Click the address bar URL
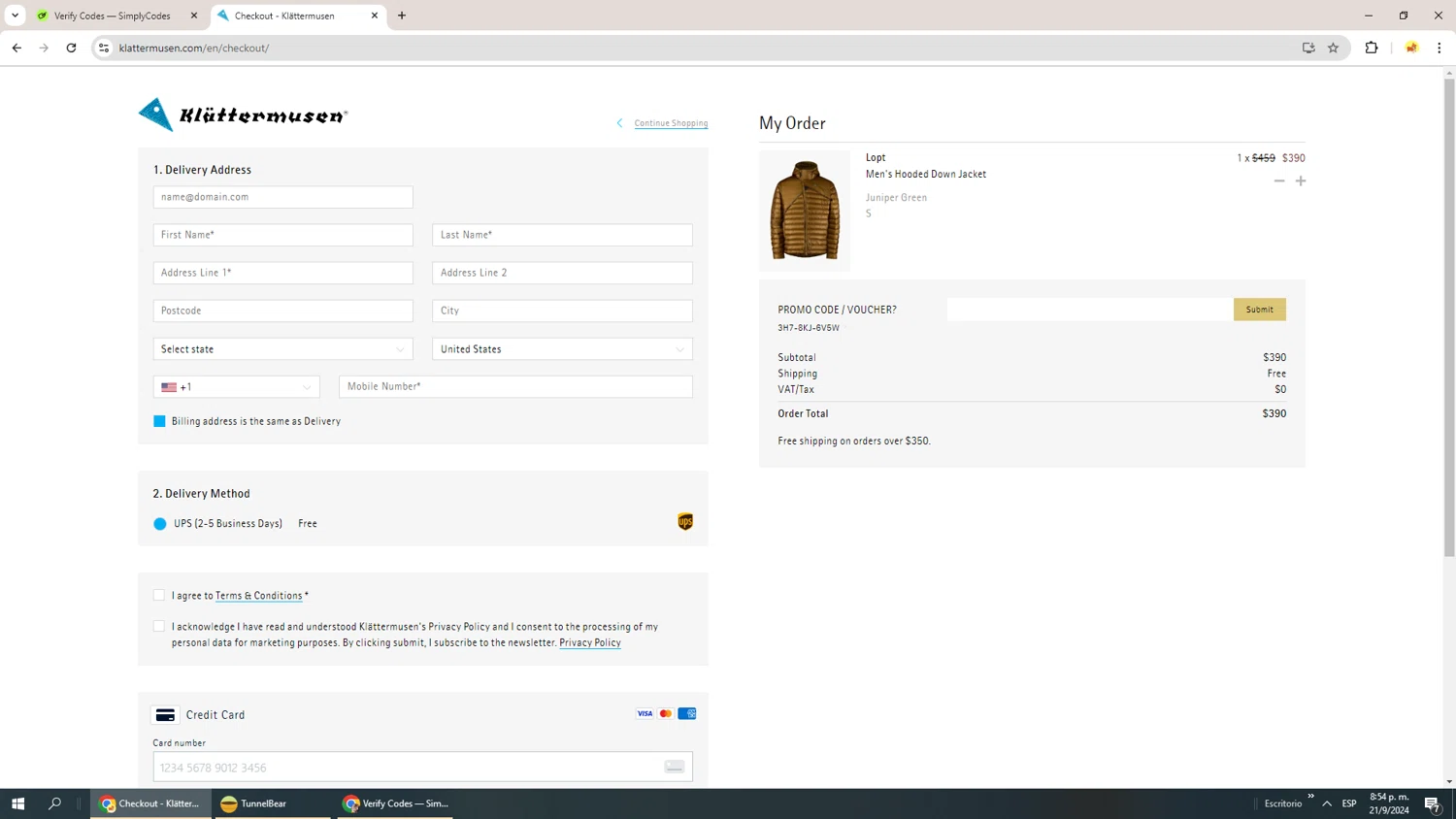Screen dimensions: 1456x819 coord(194,48)
